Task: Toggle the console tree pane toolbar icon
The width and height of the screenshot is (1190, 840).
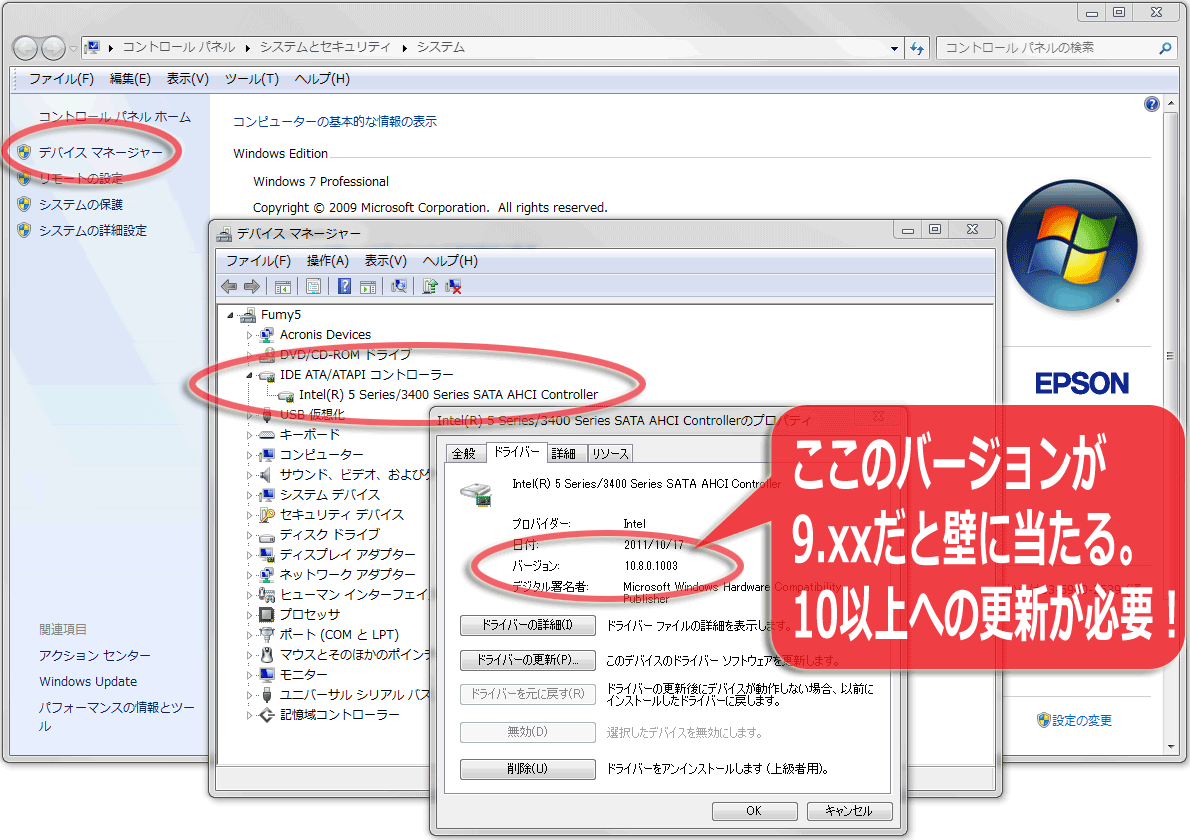Action: pyautogui.click(x=283, y=286)
